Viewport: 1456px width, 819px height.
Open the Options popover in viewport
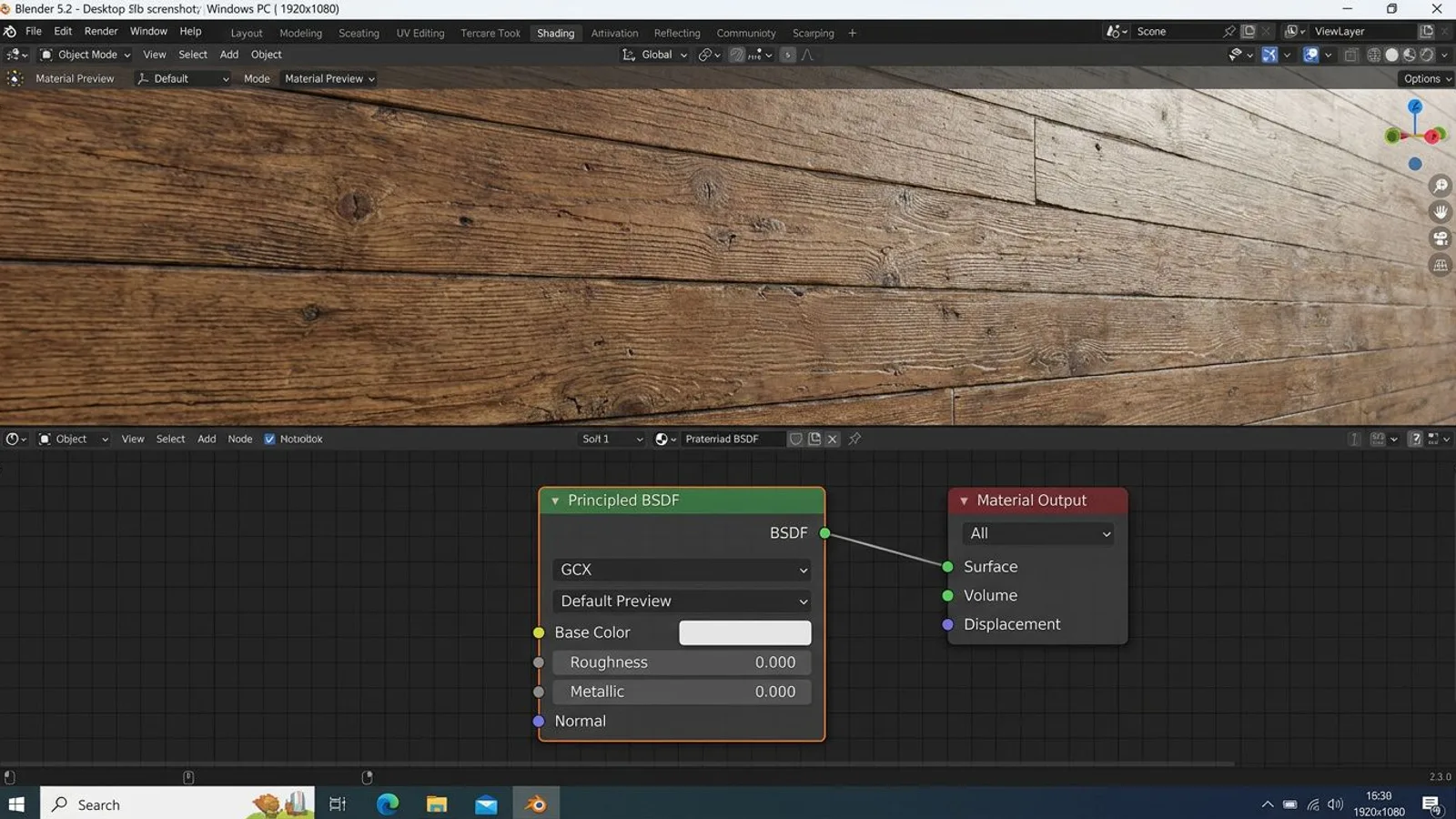tap(1427, 78)
